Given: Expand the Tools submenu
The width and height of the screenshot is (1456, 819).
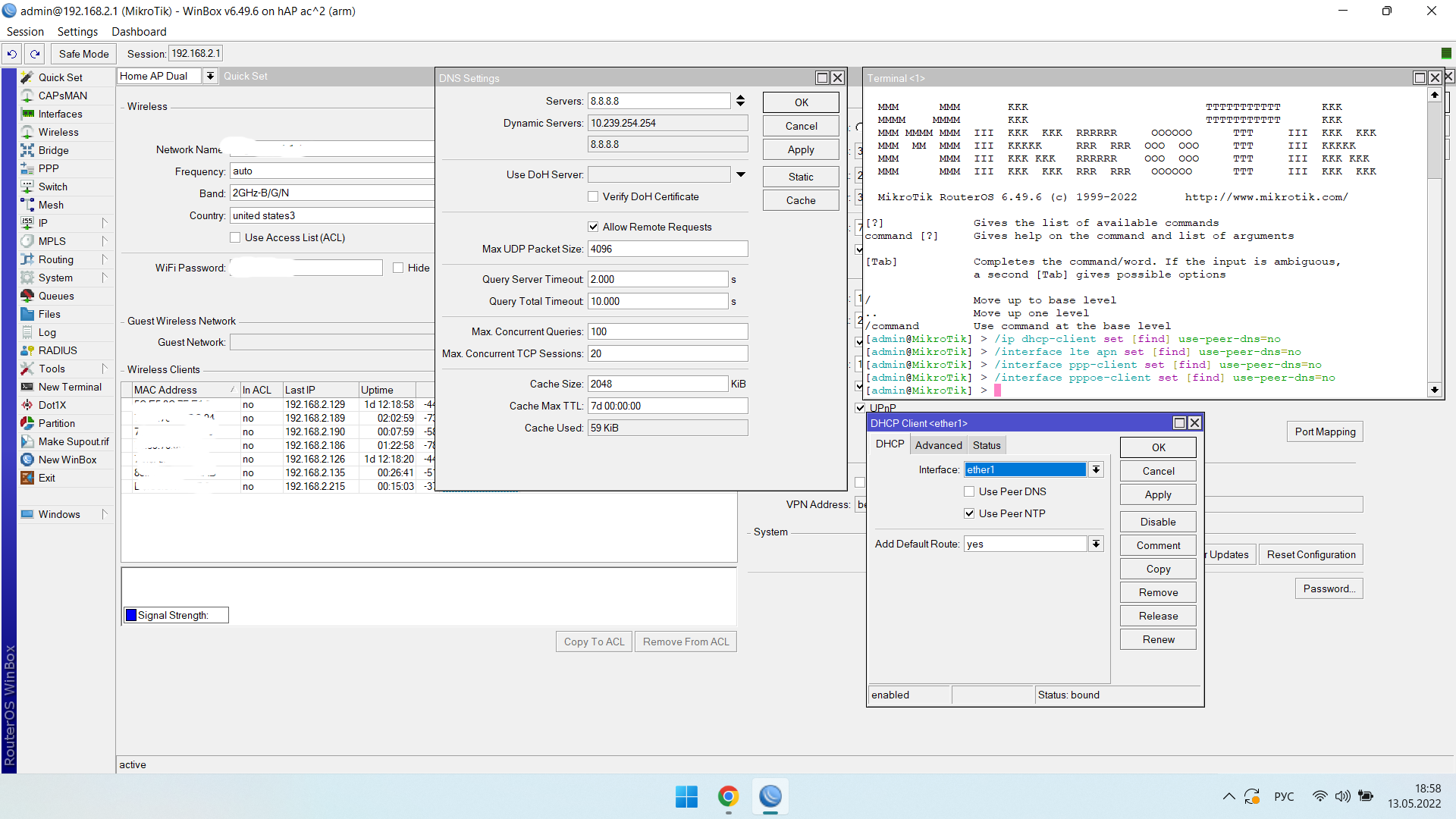Looking at the screenshot, I should click(x=105, y=369).
